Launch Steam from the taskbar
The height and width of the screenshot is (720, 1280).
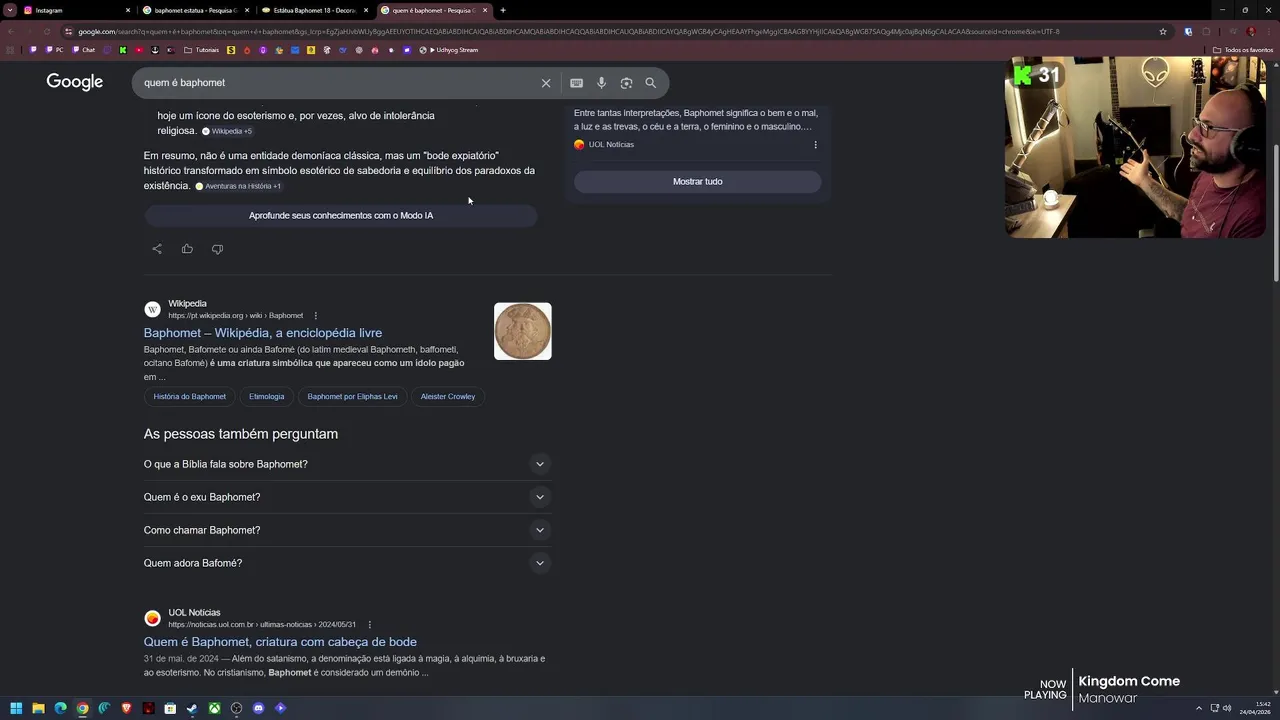click(x=192, y=708)
